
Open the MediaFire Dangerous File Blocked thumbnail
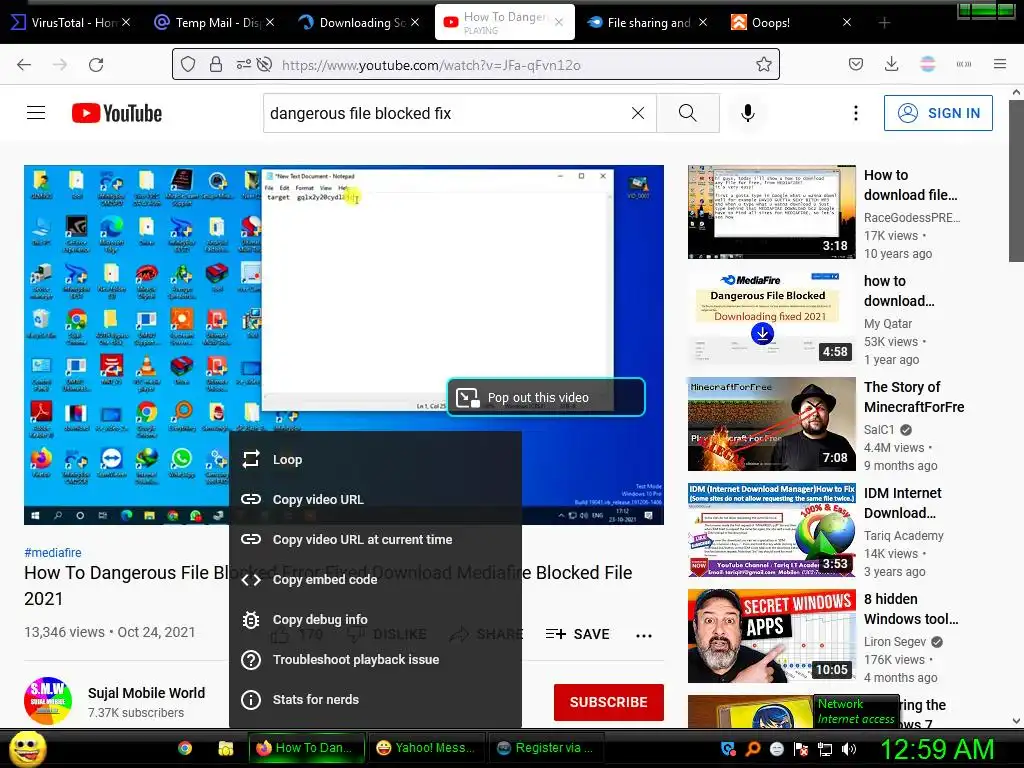pos(771,317)
